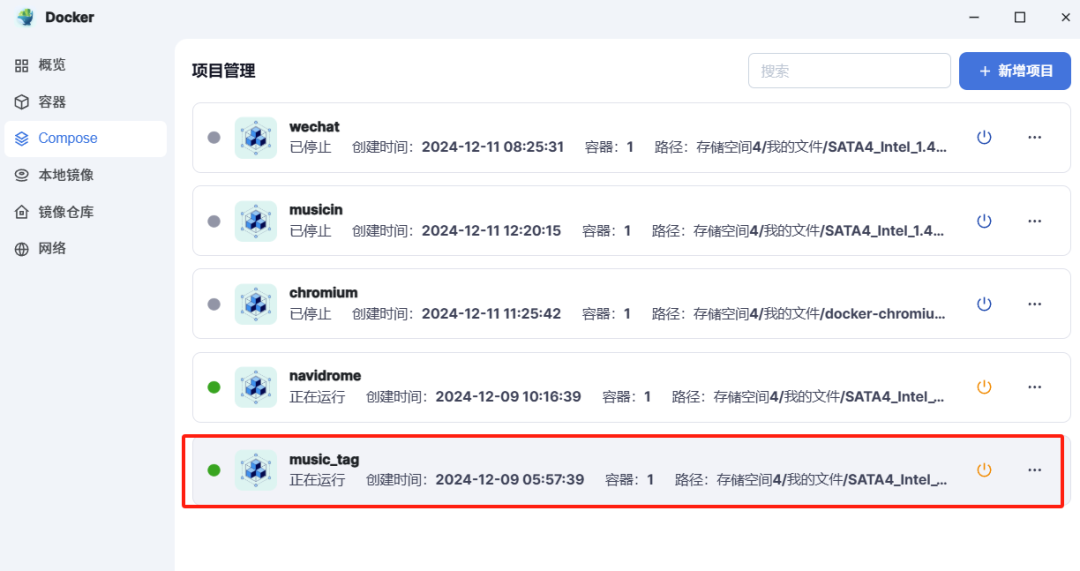Click the creation time 2024-12-11 08:25:31

tap(492, 147)
